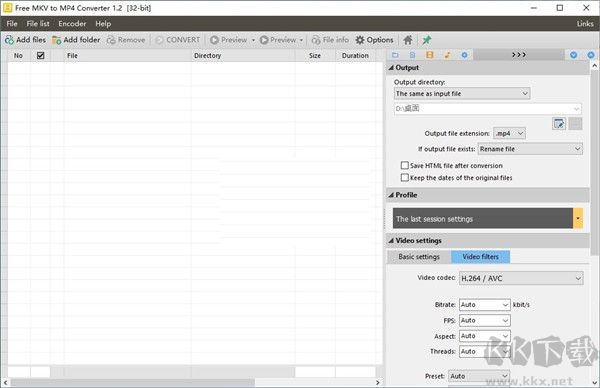Viewport: 600px width, 388px height.
Task: Click the Links button in the menu bar
Action: (x=585, y=24)
